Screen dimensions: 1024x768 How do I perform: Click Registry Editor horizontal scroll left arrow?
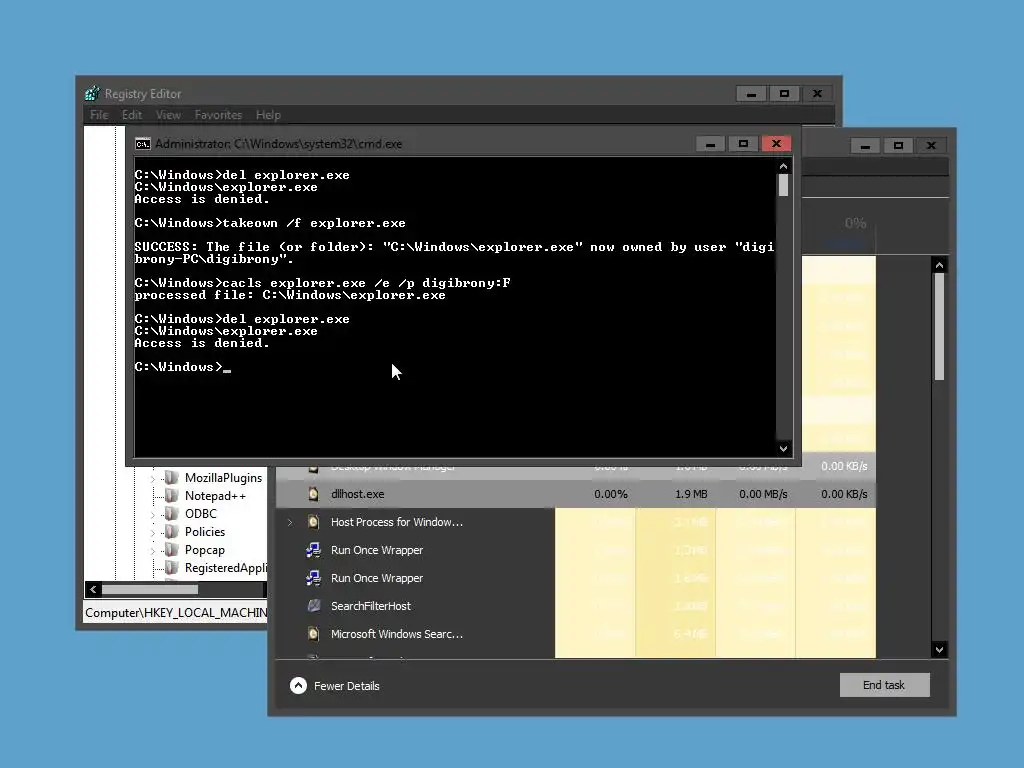point(93,590)
